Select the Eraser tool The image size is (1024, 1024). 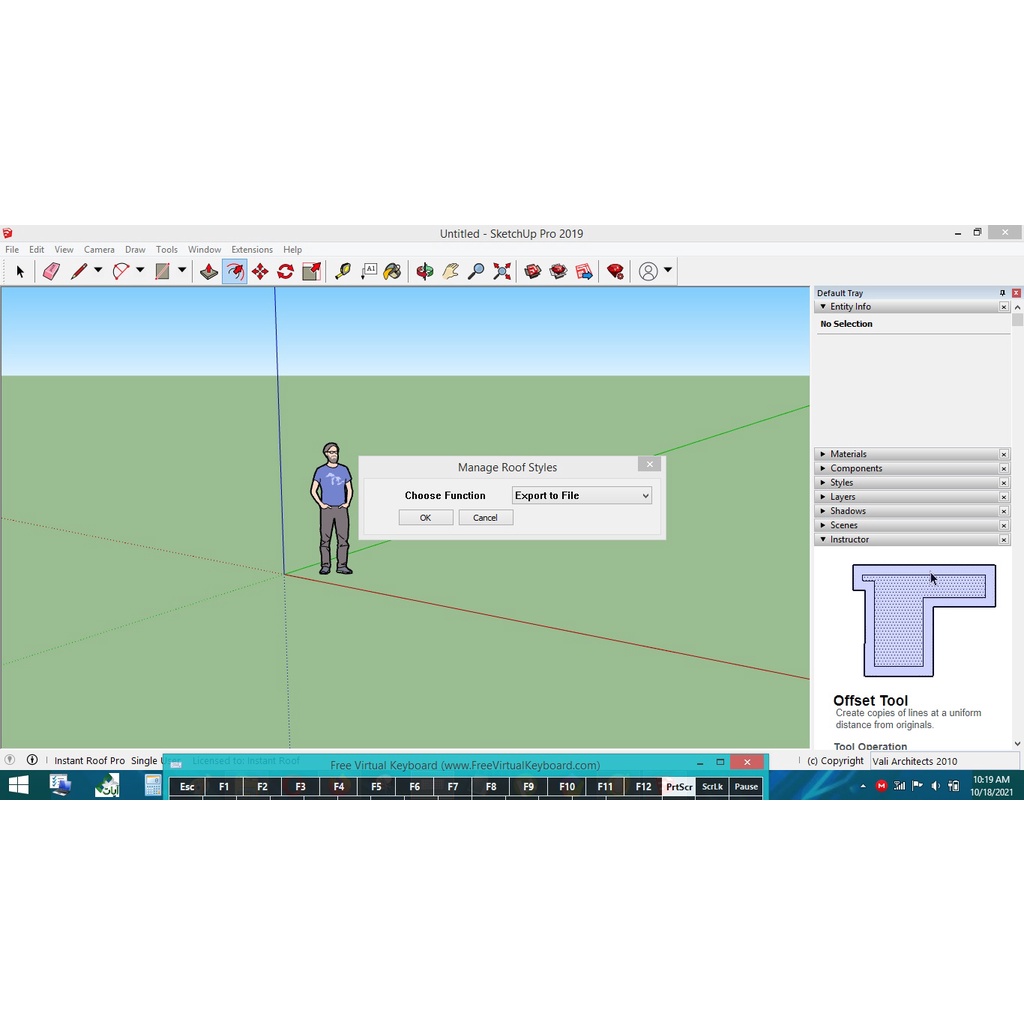[x=50, y=271]
